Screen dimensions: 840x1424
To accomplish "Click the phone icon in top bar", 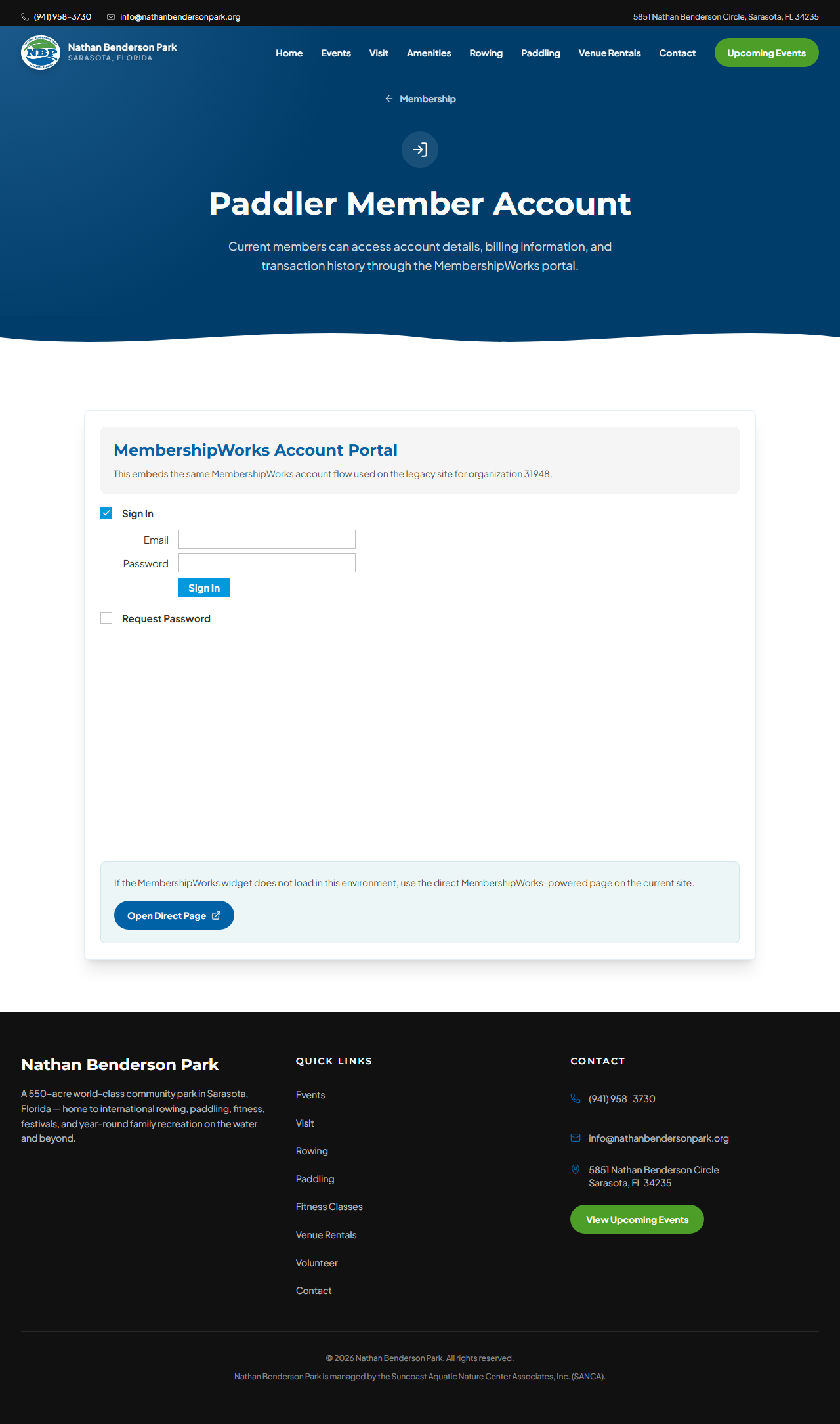I will coord(25,17).
